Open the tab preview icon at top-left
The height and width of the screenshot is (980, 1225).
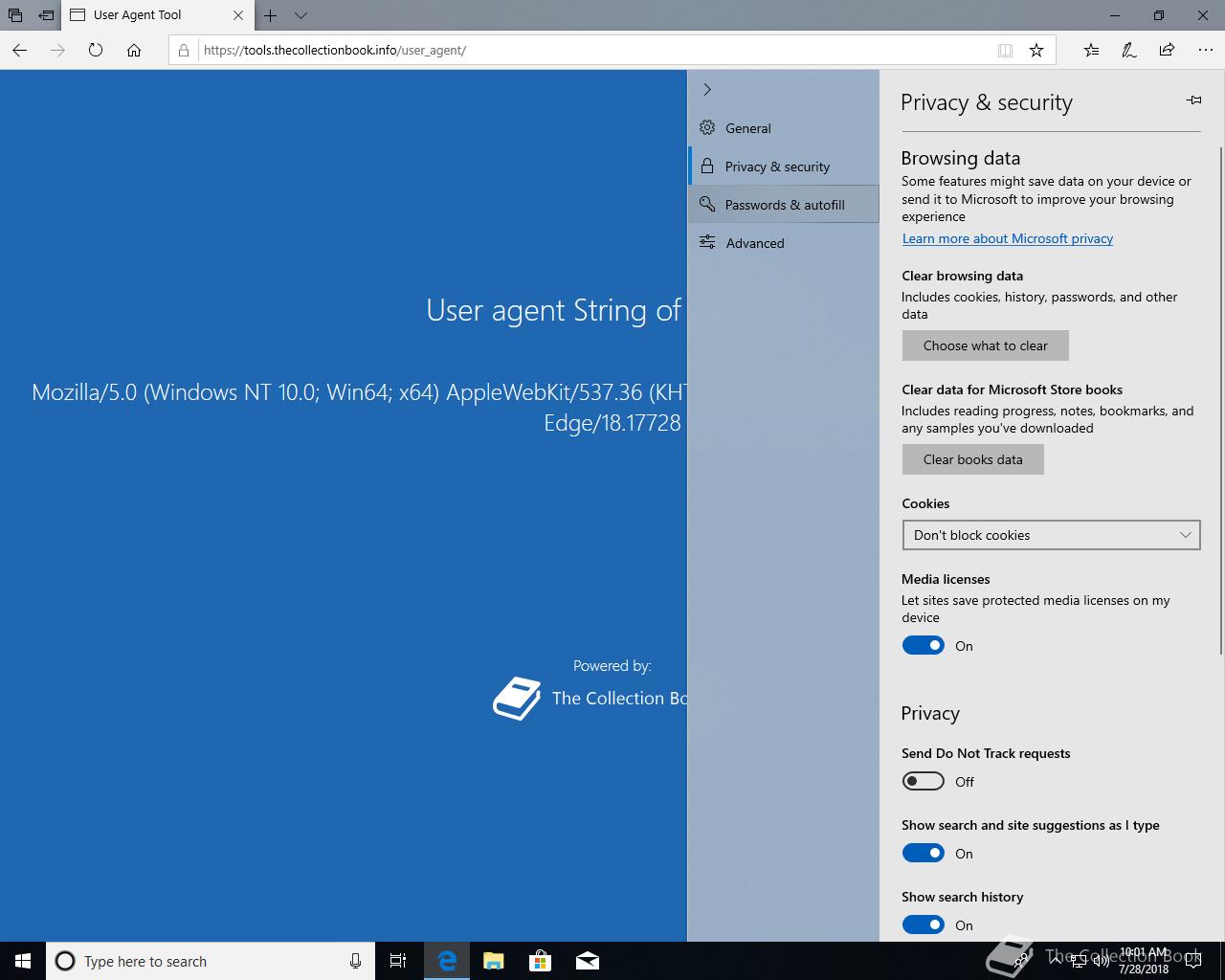(x=15, y=15)
